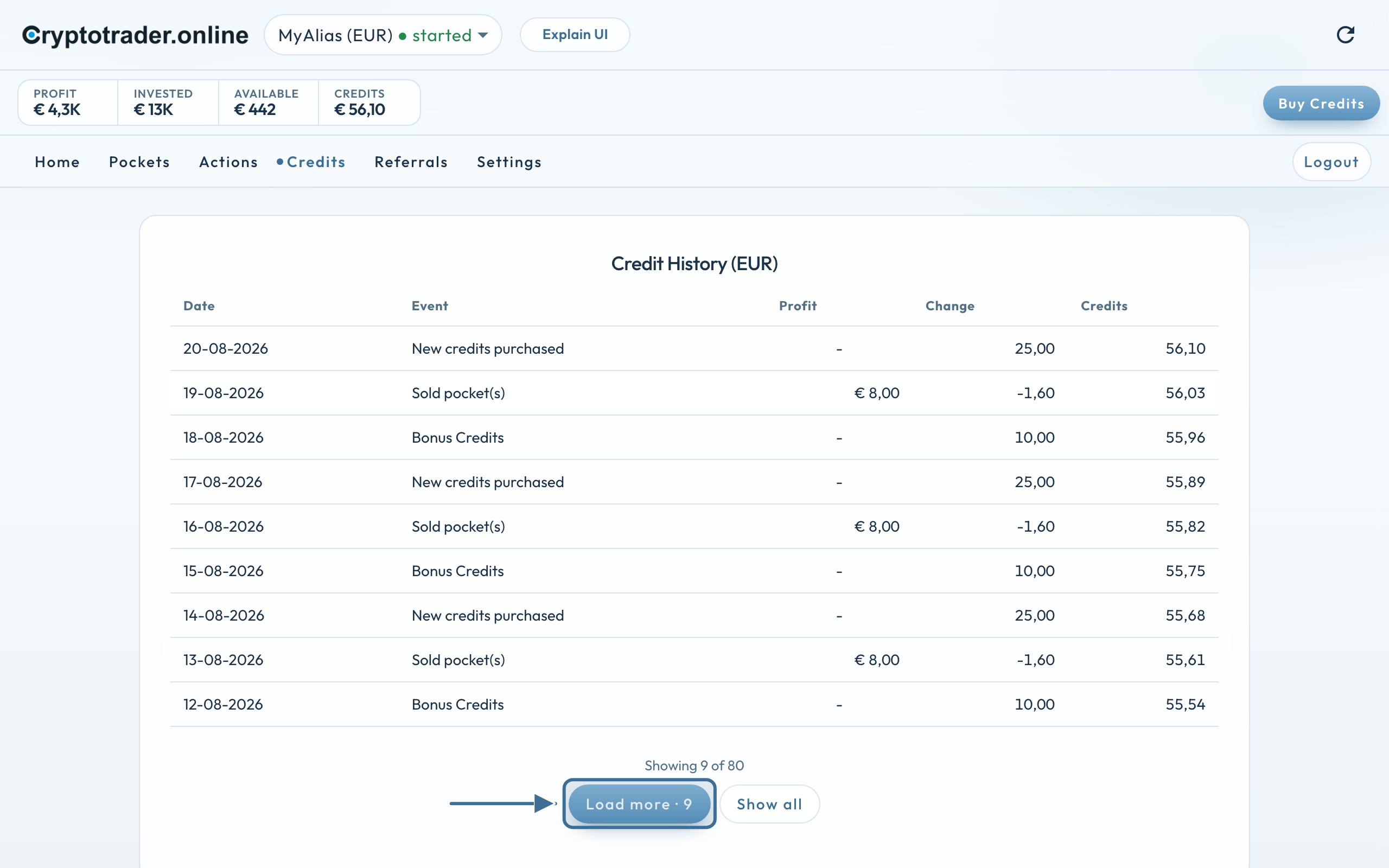The width and height of the screenshot is (1389, 868).
Task: Select the date 13-08-2026
Action: point(224,660)
